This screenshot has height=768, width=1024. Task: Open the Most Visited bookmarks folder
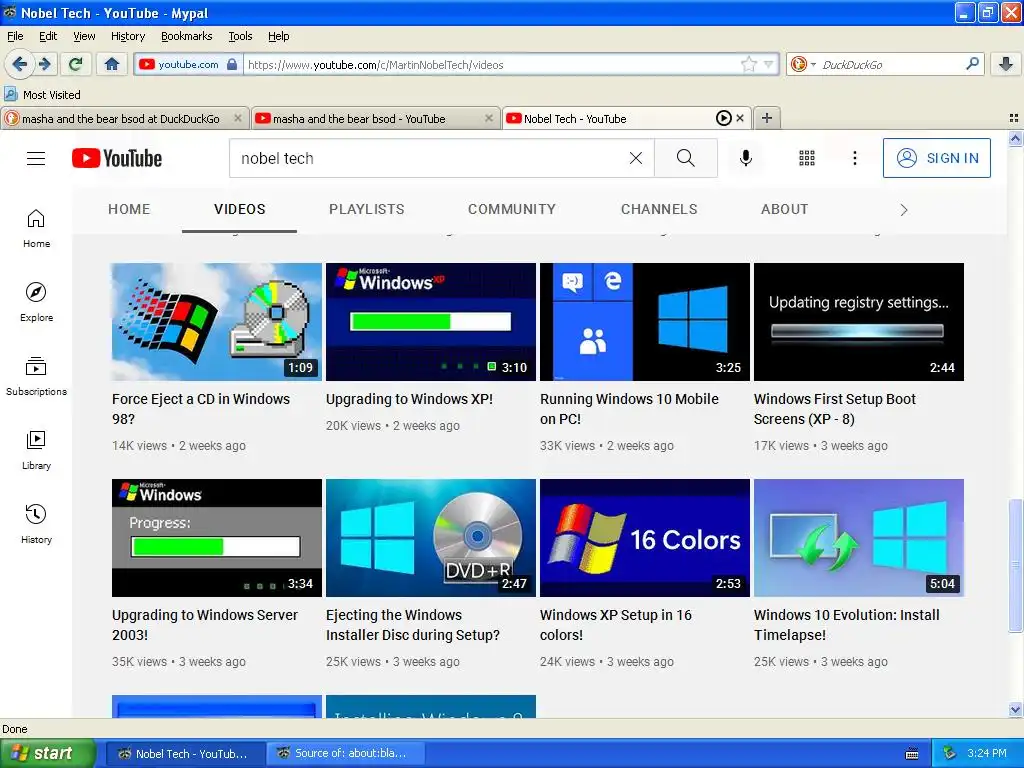(43, 95)
